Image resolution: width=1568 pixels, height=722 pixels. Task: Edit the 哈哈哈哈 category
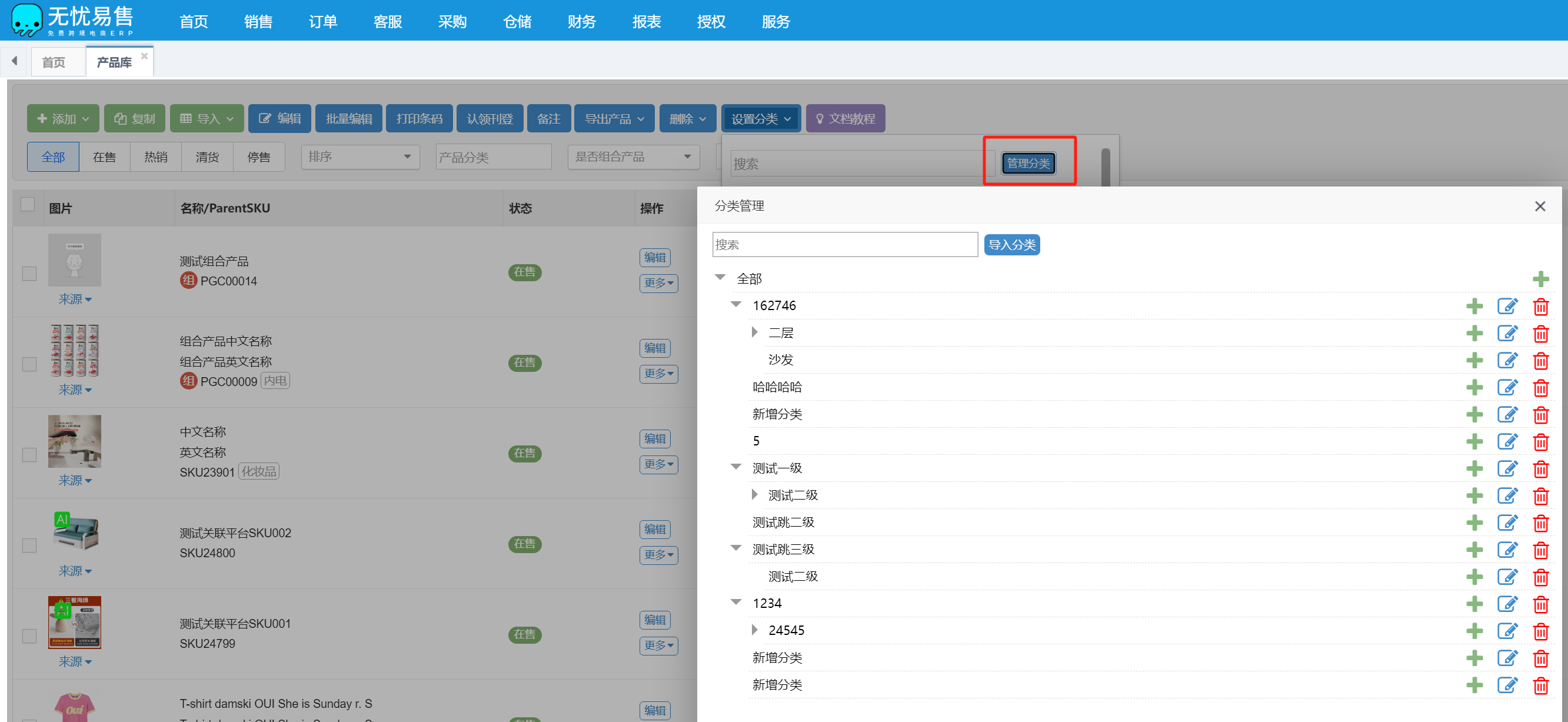click(1508, 388)
